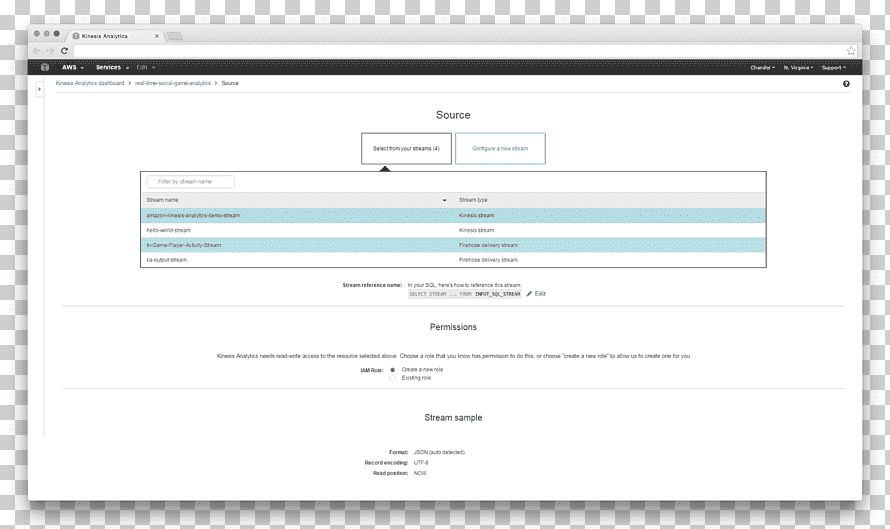Click the UTF-8 record encoding value
Screen dimensions: 890x529
point(421,463)
